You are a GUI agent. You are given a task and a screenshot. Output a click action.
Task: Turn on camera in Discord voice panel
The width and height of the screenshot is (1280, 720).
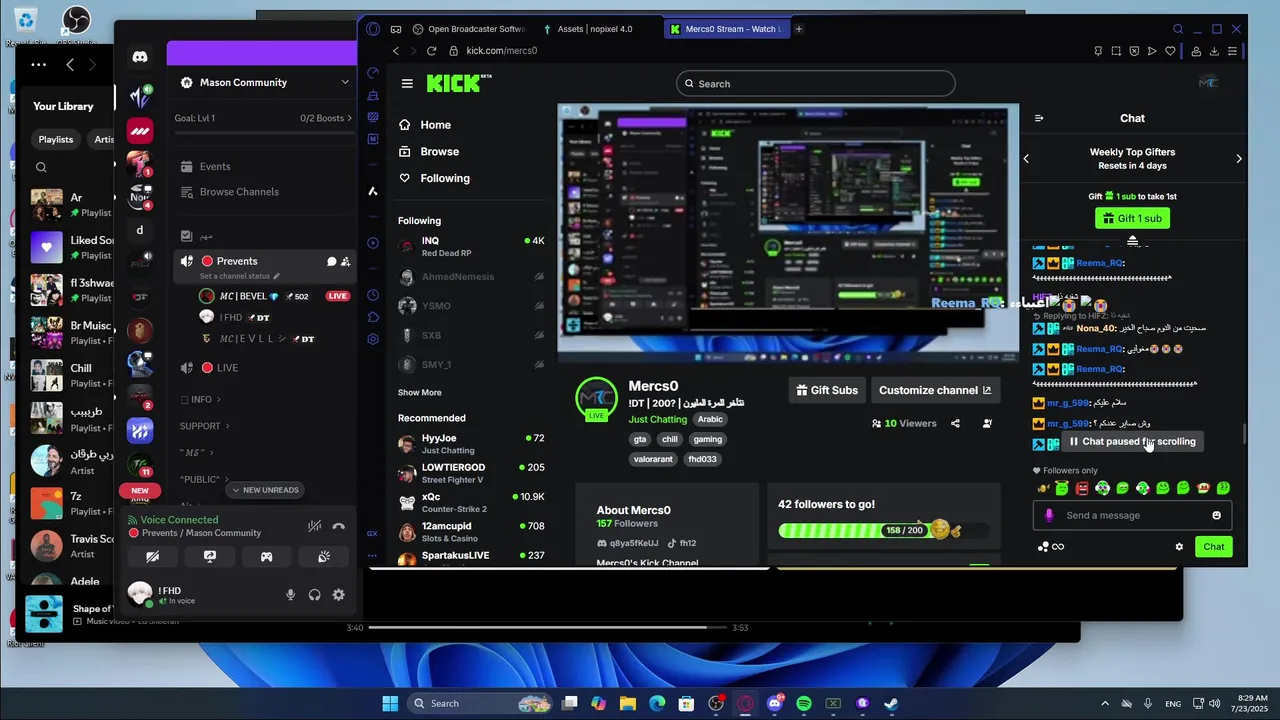[153, 557]
